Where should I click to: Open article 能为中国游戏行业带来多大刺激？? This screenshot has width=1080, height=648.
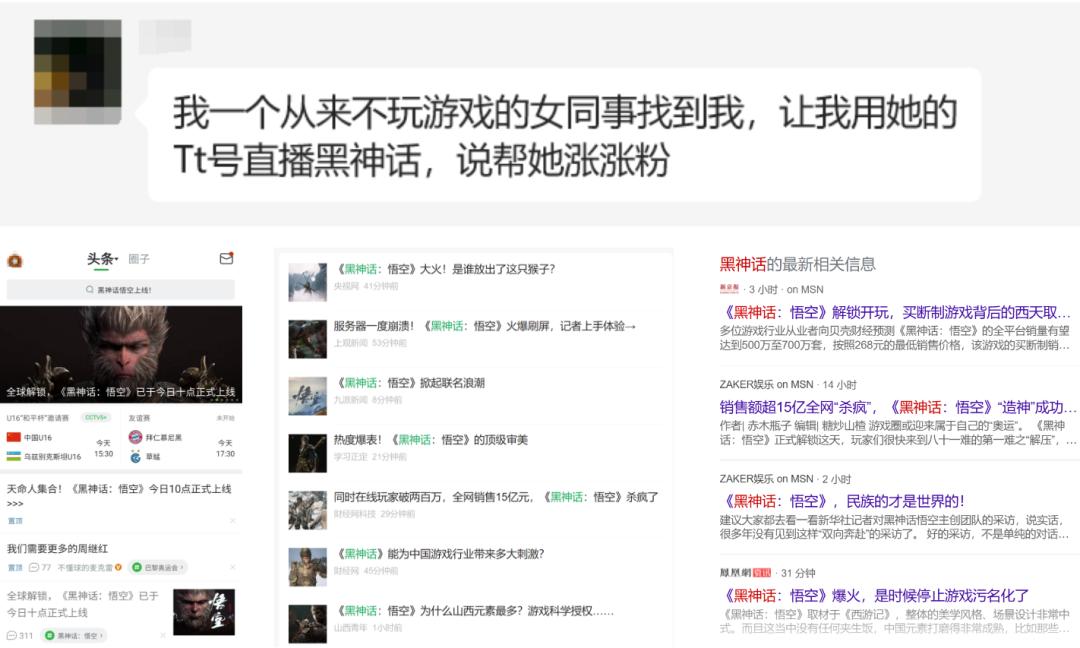point(439,554)
